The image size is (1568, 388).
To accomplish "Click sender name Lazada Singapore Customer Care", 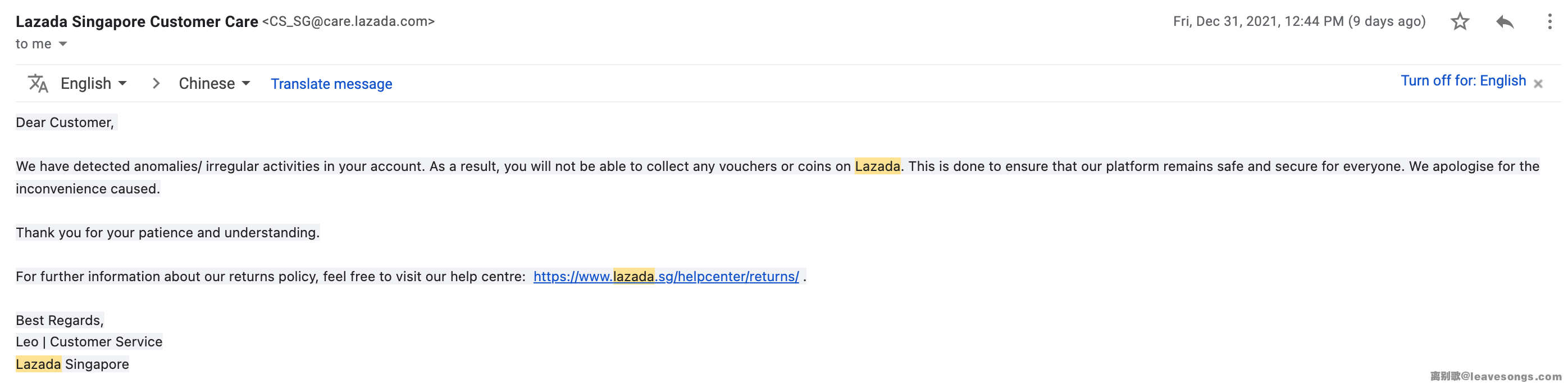I will coord(137,21).
